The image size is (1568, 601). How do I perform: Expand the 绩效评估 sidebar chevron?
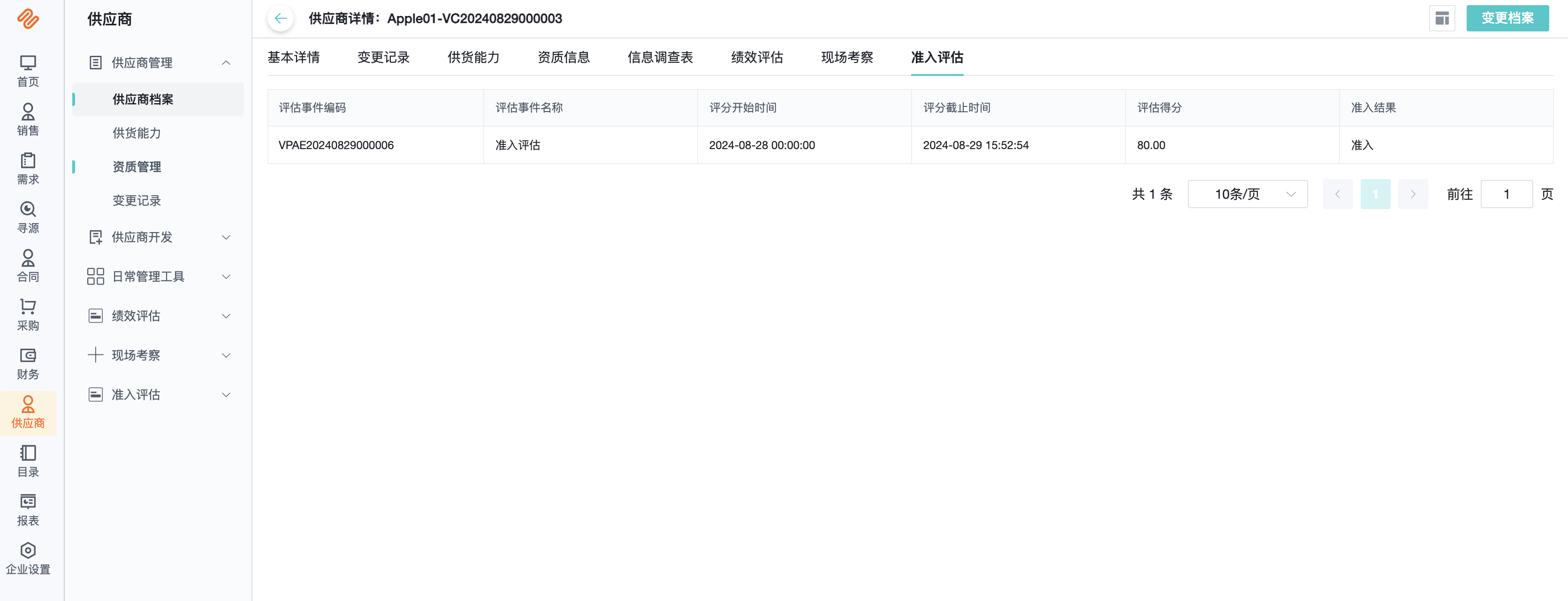point(226,316)
